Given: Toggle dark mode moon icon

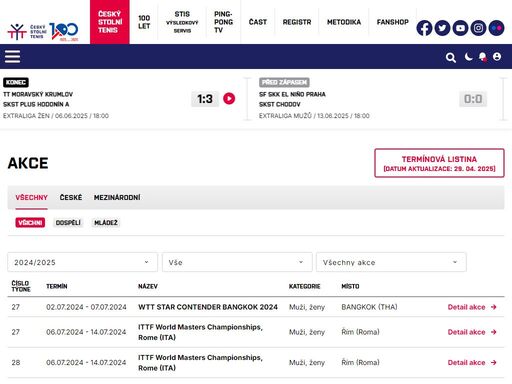Looking at the screenshot, I should click(468, 57).
